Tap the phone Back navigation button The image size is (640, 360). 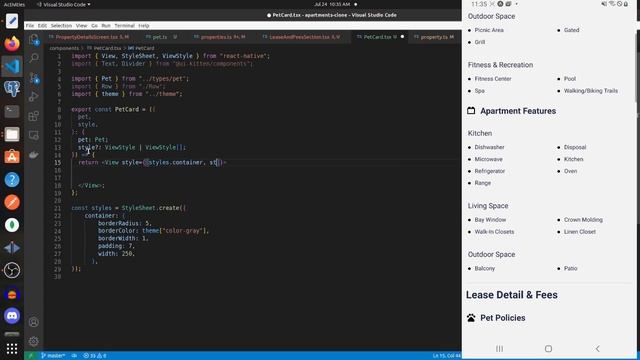[x=598, y=349]
